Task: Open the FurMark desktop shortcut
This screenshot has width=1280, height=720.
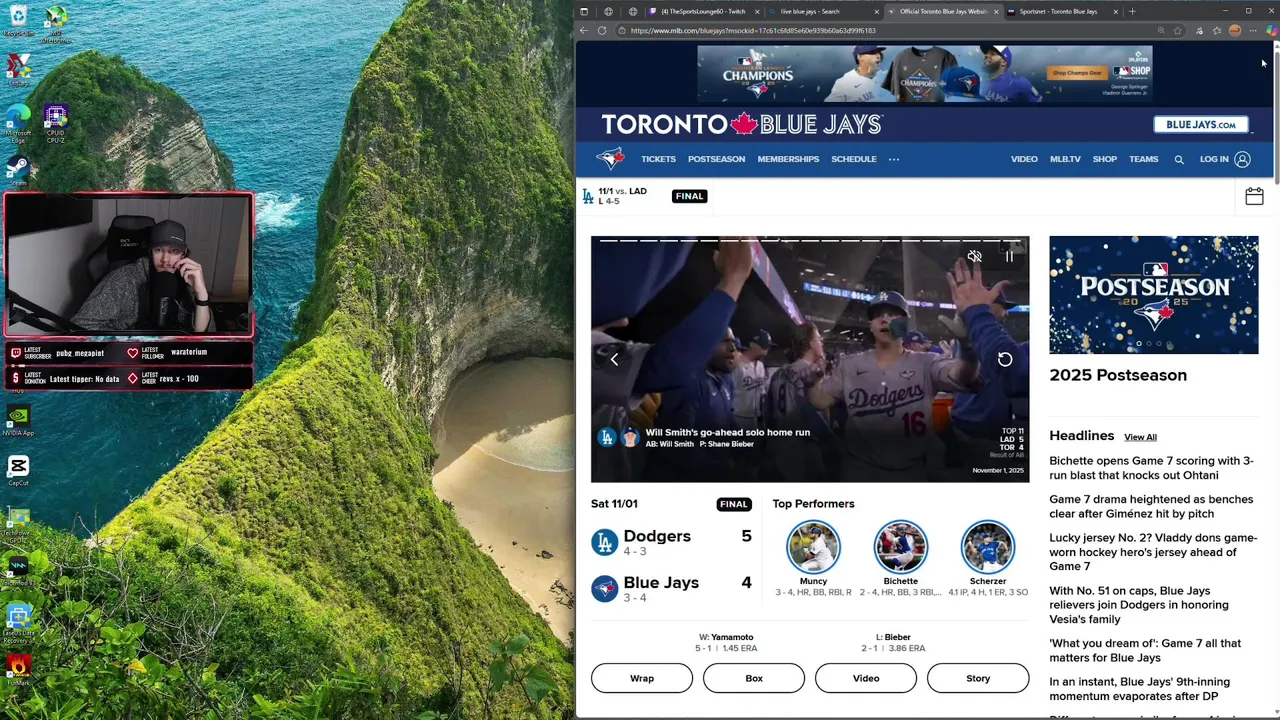Action: pos(18,668)
